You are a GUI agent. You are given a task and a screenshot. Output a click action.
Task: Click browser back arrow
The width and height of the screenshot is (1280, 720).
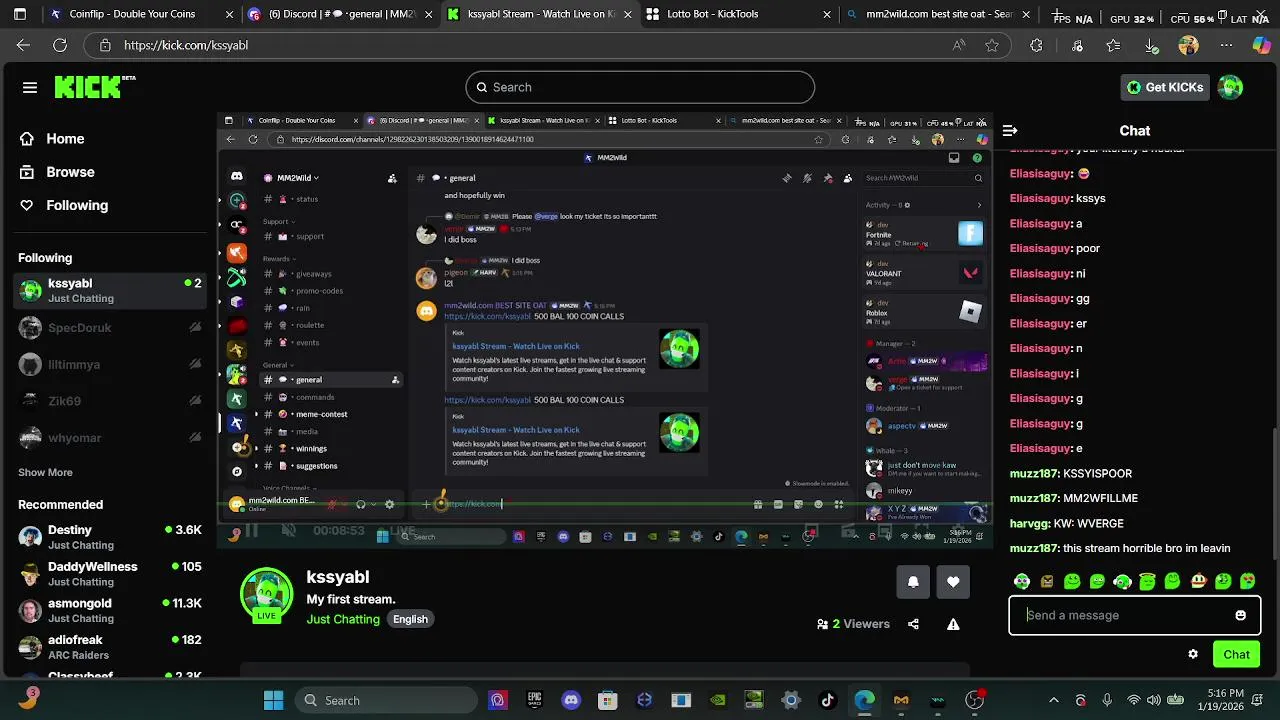click(23, 45)
